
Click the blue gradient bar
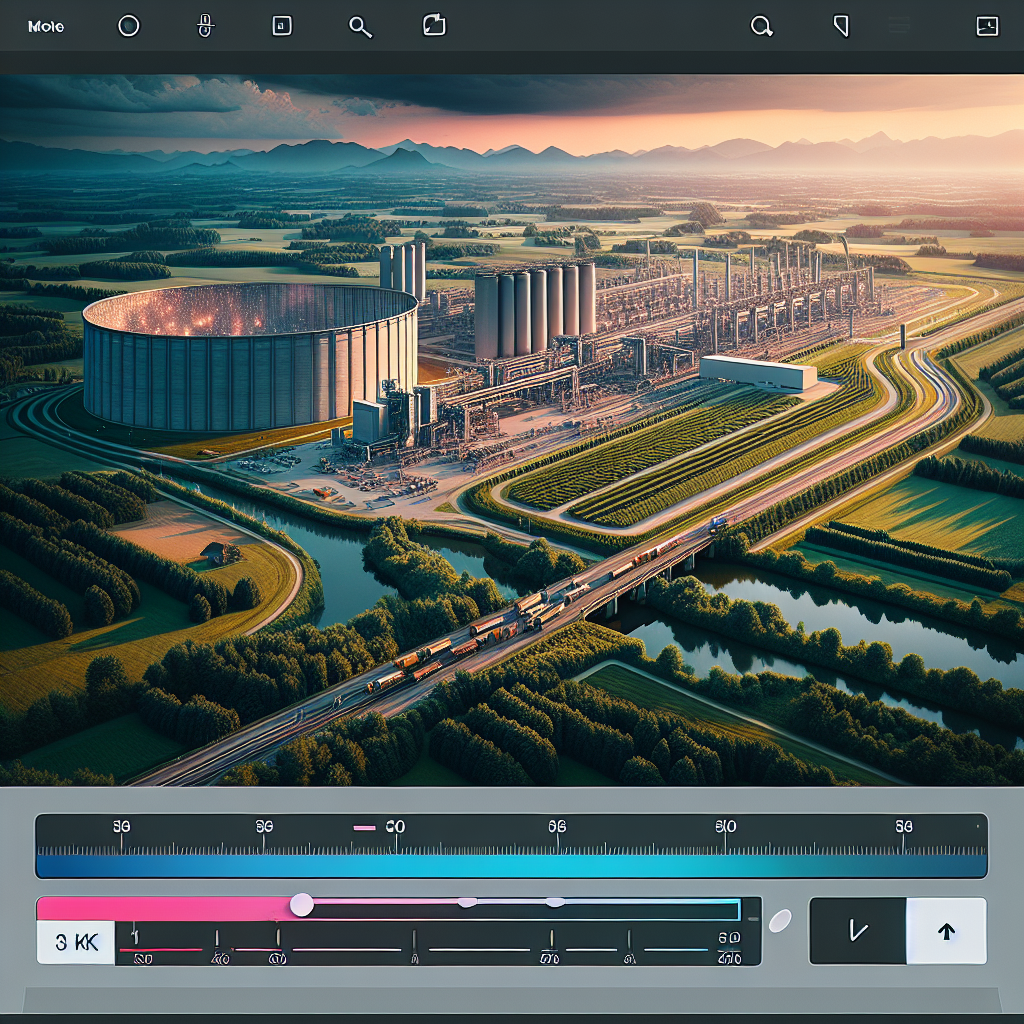(x=511, y=864)
